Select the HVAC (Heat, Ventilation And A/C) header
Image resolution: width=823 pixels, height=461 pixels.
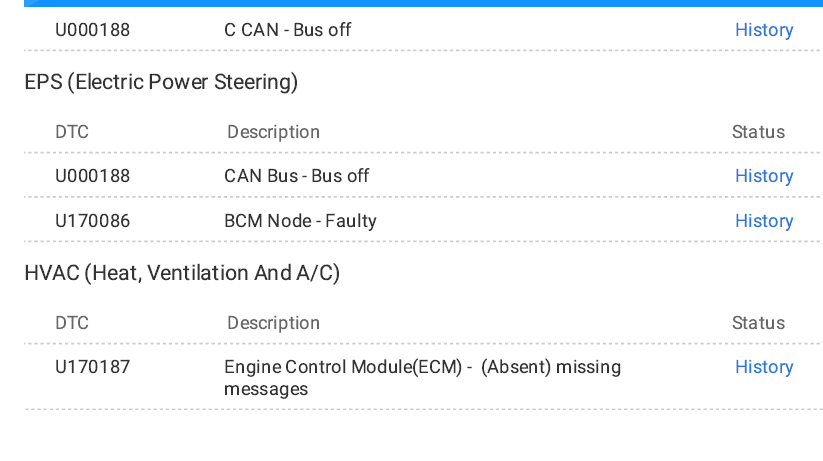pos(182,273)
